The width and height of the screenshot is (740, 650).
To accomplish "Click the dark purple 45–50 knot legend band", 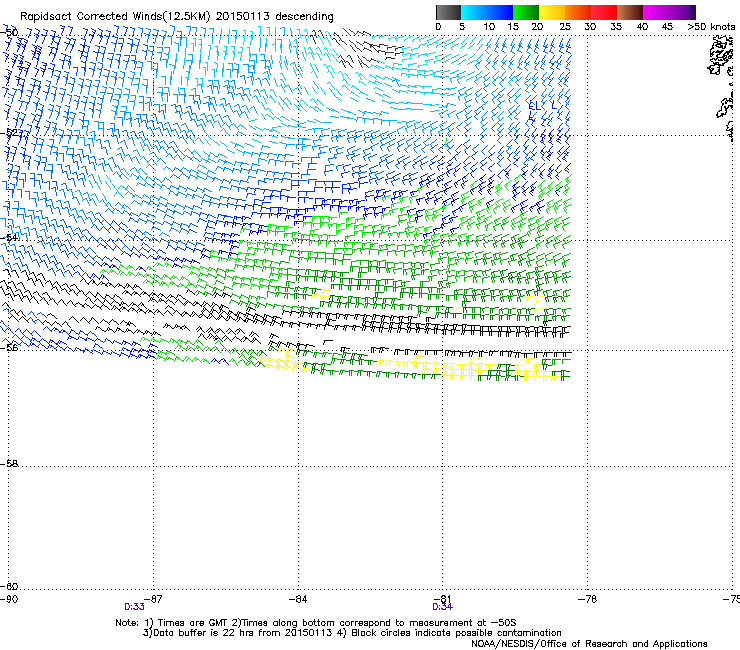I will tap(682, 12).
